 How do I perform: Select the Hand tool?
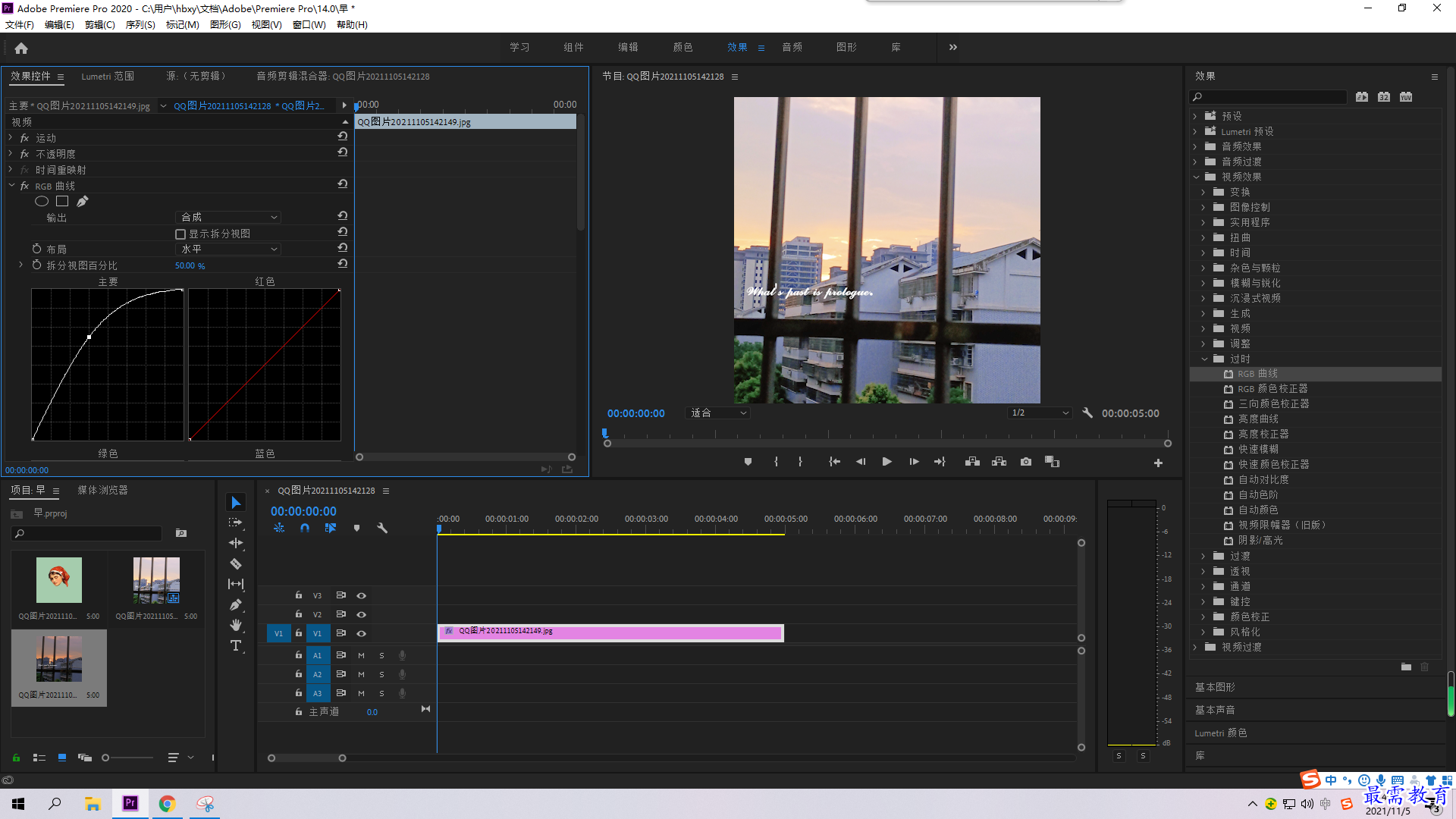[x=236, y=625]
